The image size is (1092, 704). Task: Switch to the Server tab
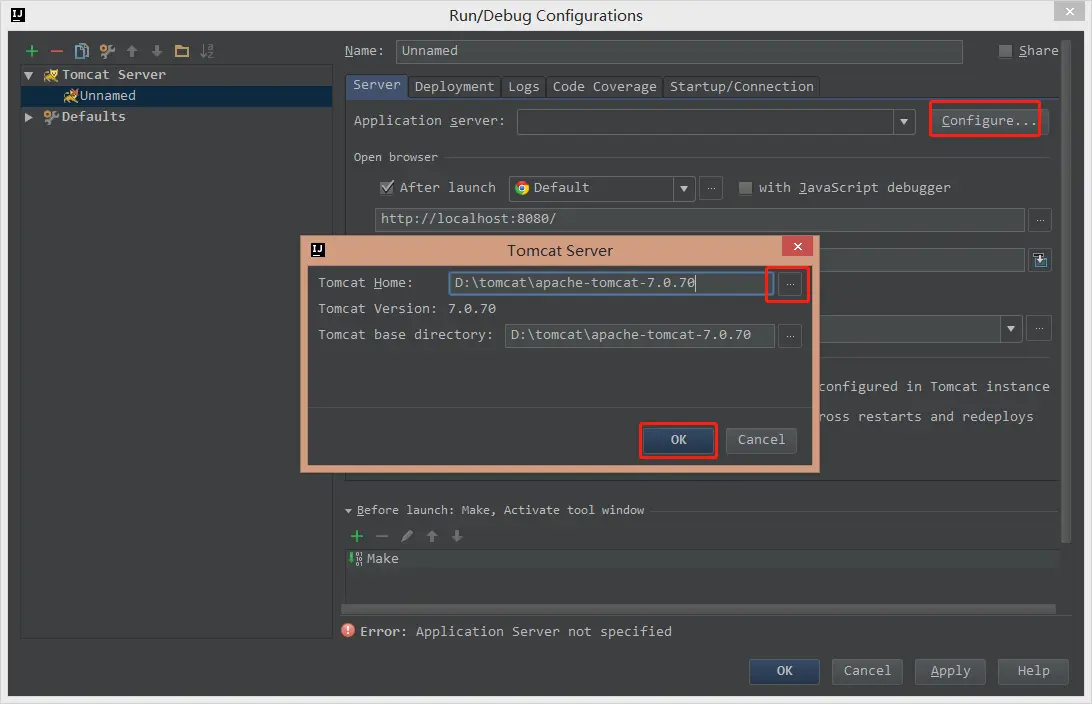[376, 85]
